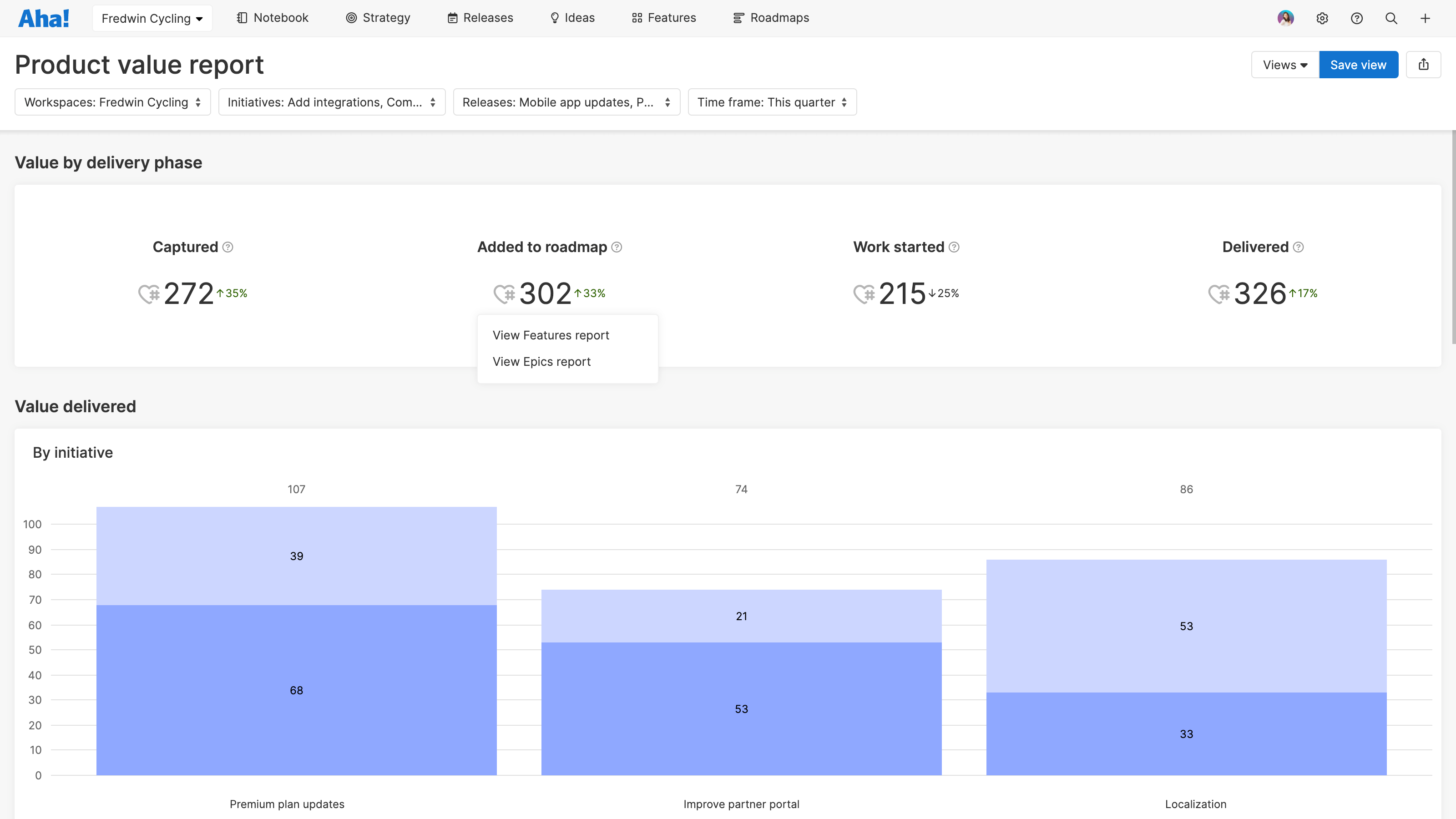The width and height of the screenshot is (1456, 819).
Task: Open the Initiatives filter dropdown
Action: coord(331,102)
